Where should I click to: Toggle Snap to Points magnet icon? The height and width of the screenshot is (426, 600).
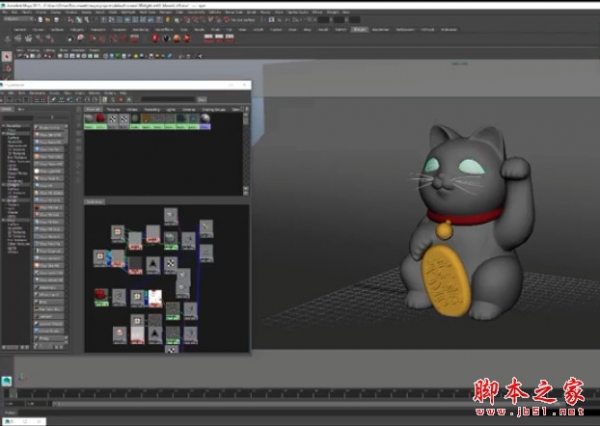(x=203, y=20)
